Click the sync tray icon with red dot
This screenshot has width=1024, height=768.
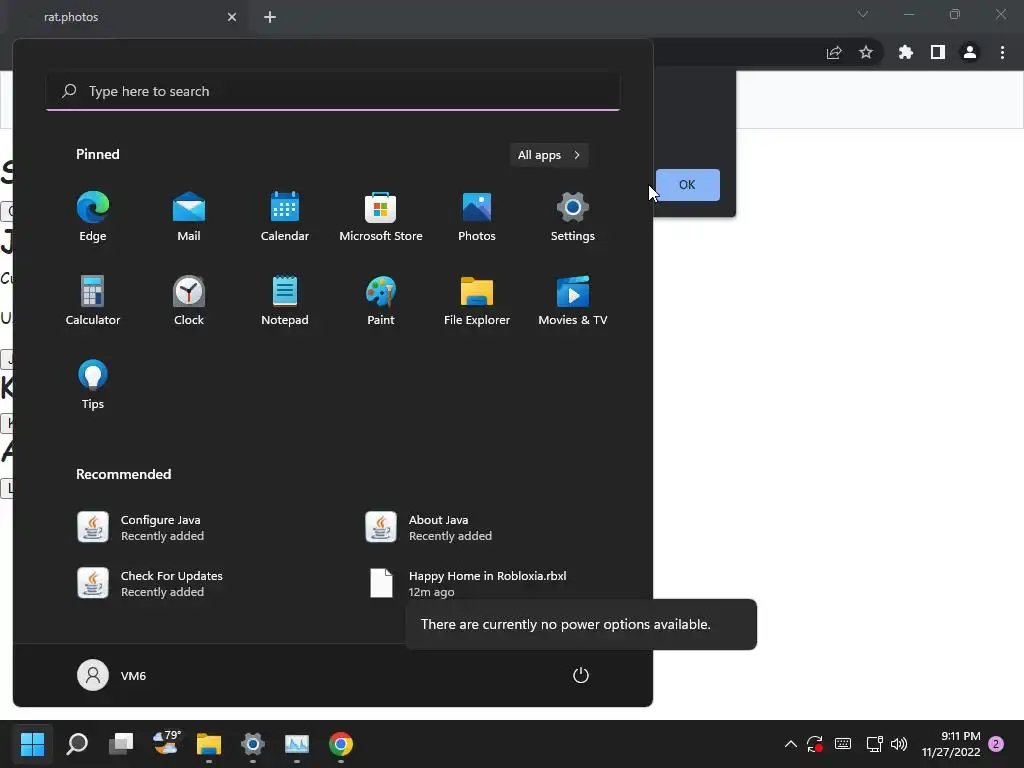click(814, 744)
